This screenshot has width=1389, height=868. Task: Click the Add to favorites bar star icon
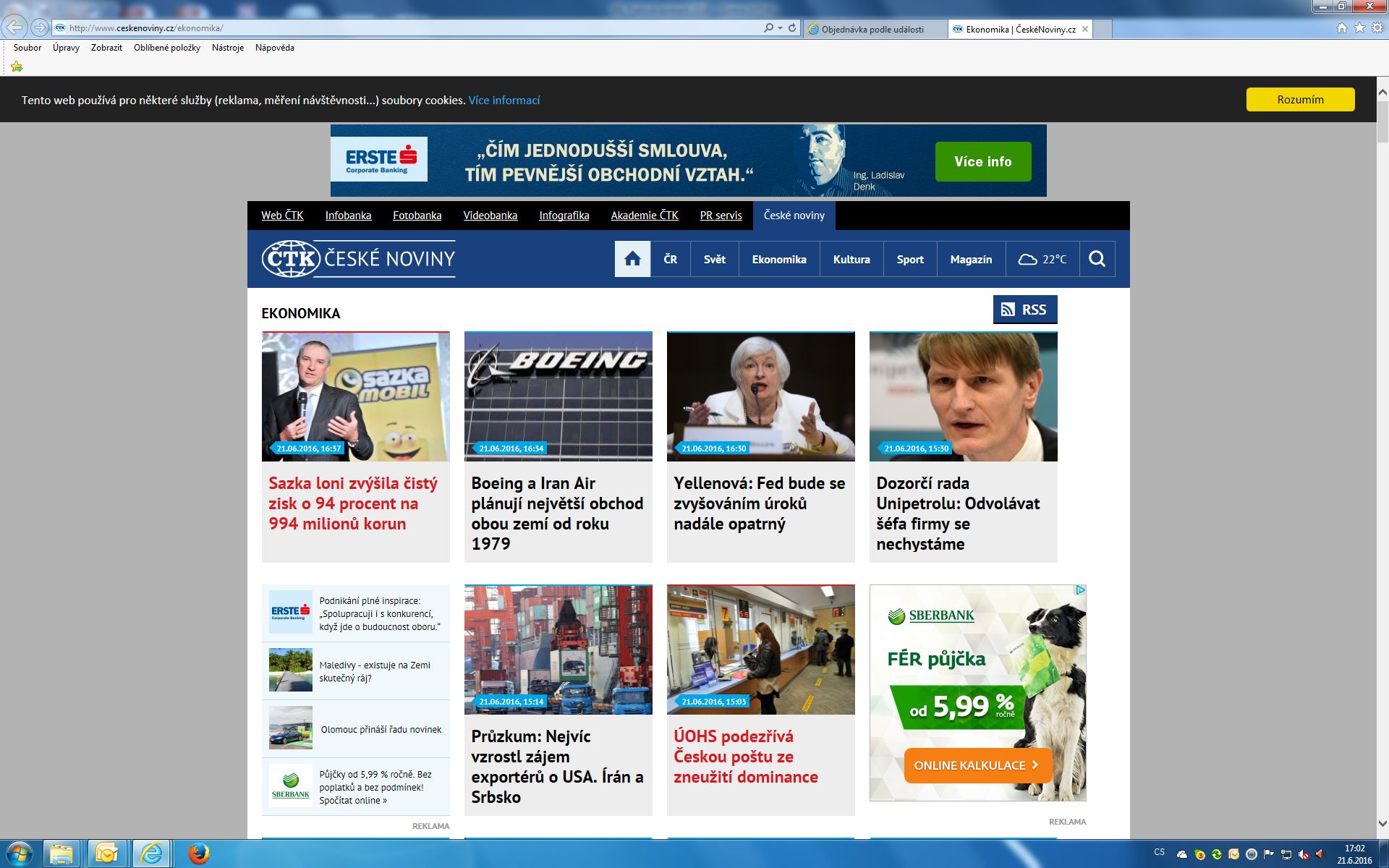(17, 67)
